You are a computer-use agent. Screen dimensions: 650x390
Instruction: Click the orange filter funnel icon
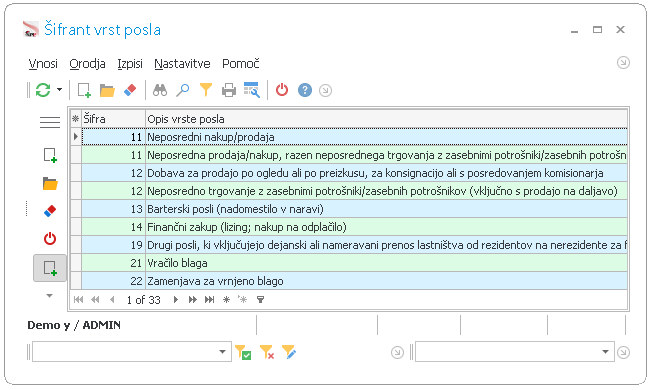pos(206,90)
